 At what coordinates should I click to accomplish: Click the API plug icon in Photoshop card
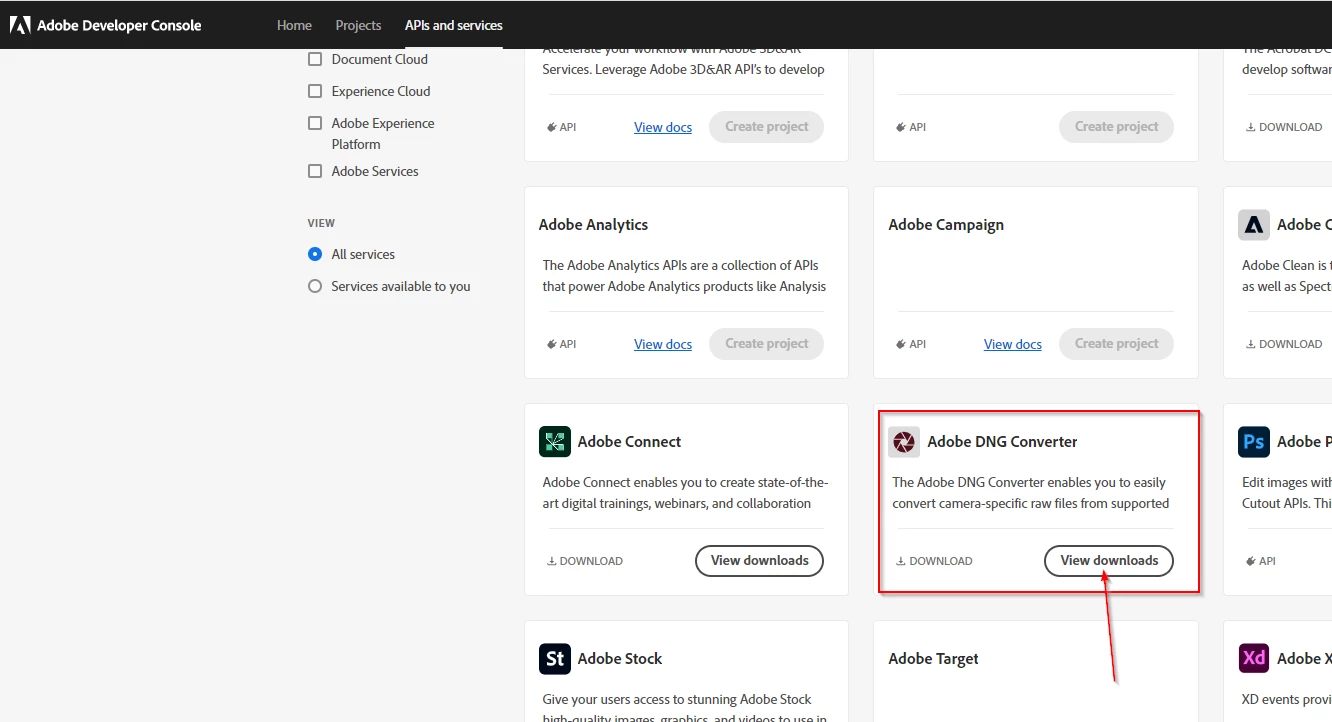pos(1250,561)
